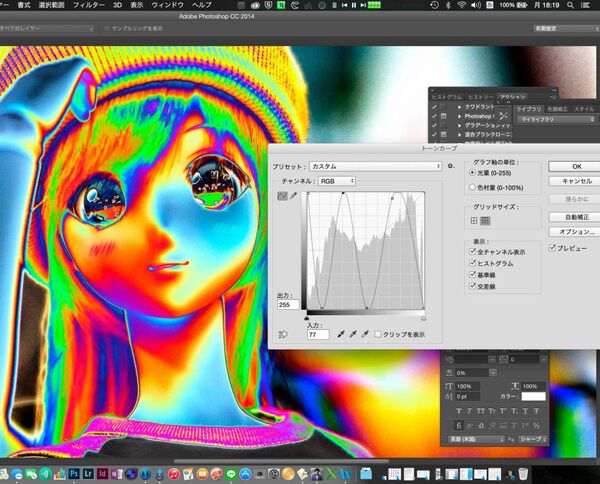
Task: Toggle standard ligatures fi icon
Action: (x=459, y=425)
